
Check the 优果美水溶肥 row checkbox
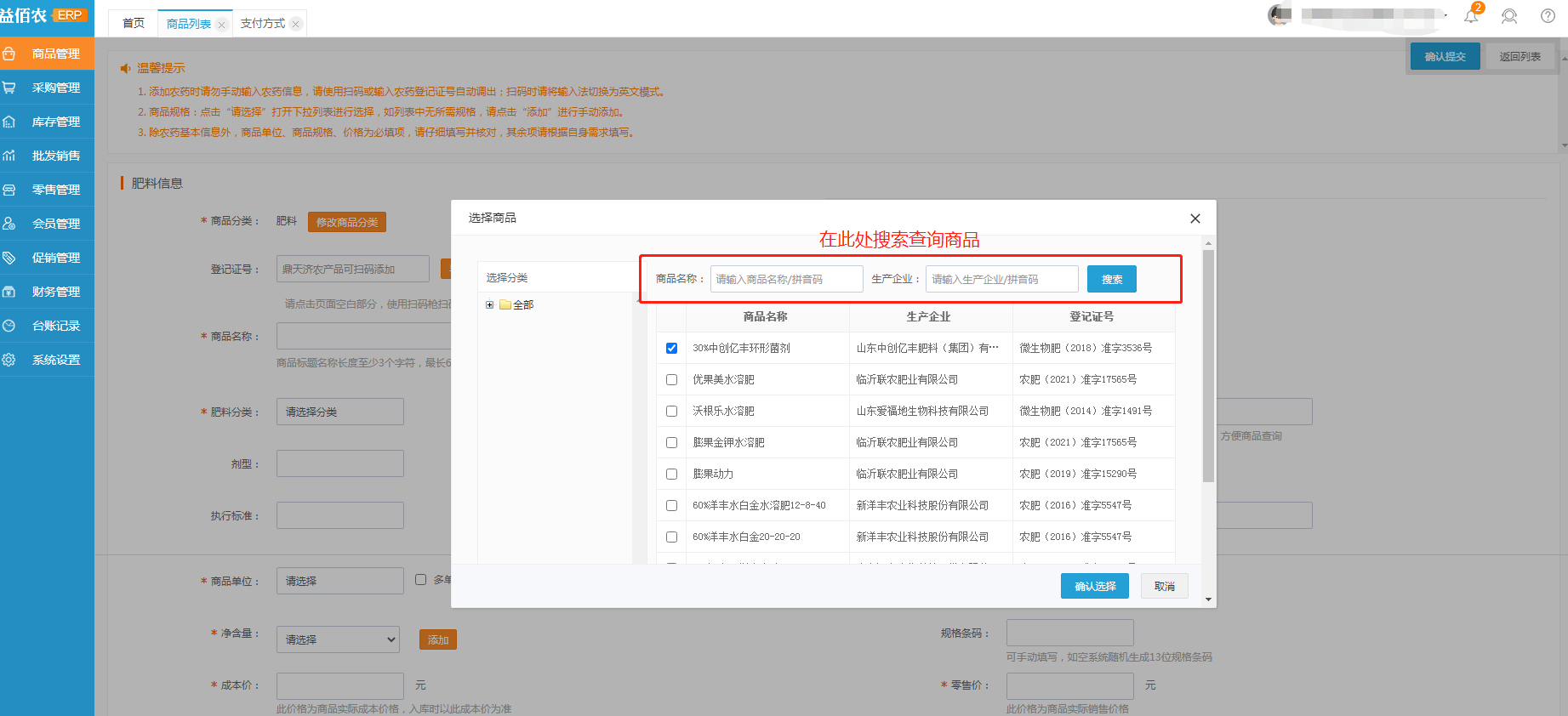pos(671,379)
